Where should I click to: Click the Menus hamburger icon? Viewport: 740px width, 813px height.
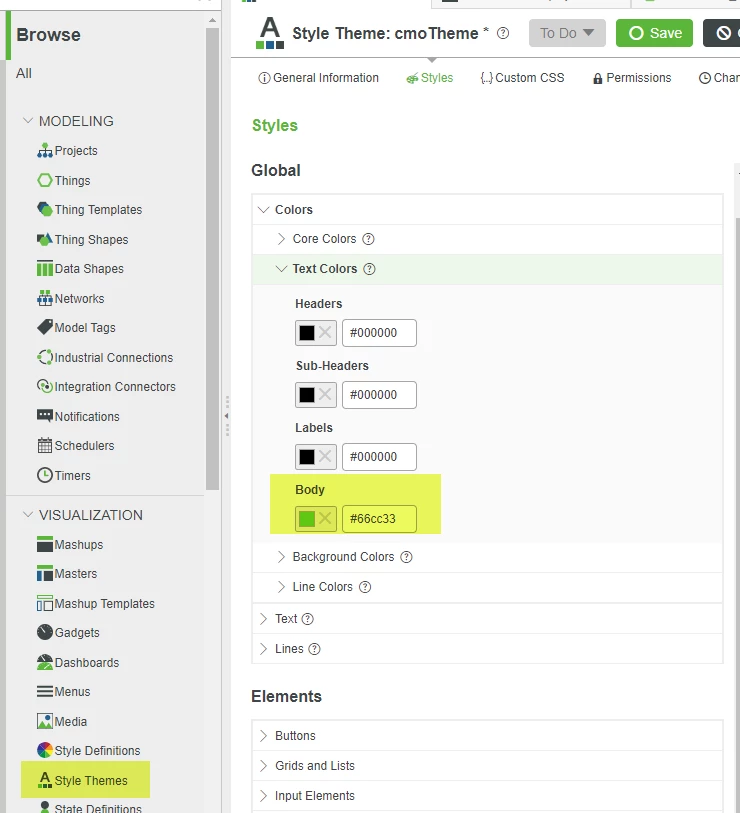pos(45,692)
